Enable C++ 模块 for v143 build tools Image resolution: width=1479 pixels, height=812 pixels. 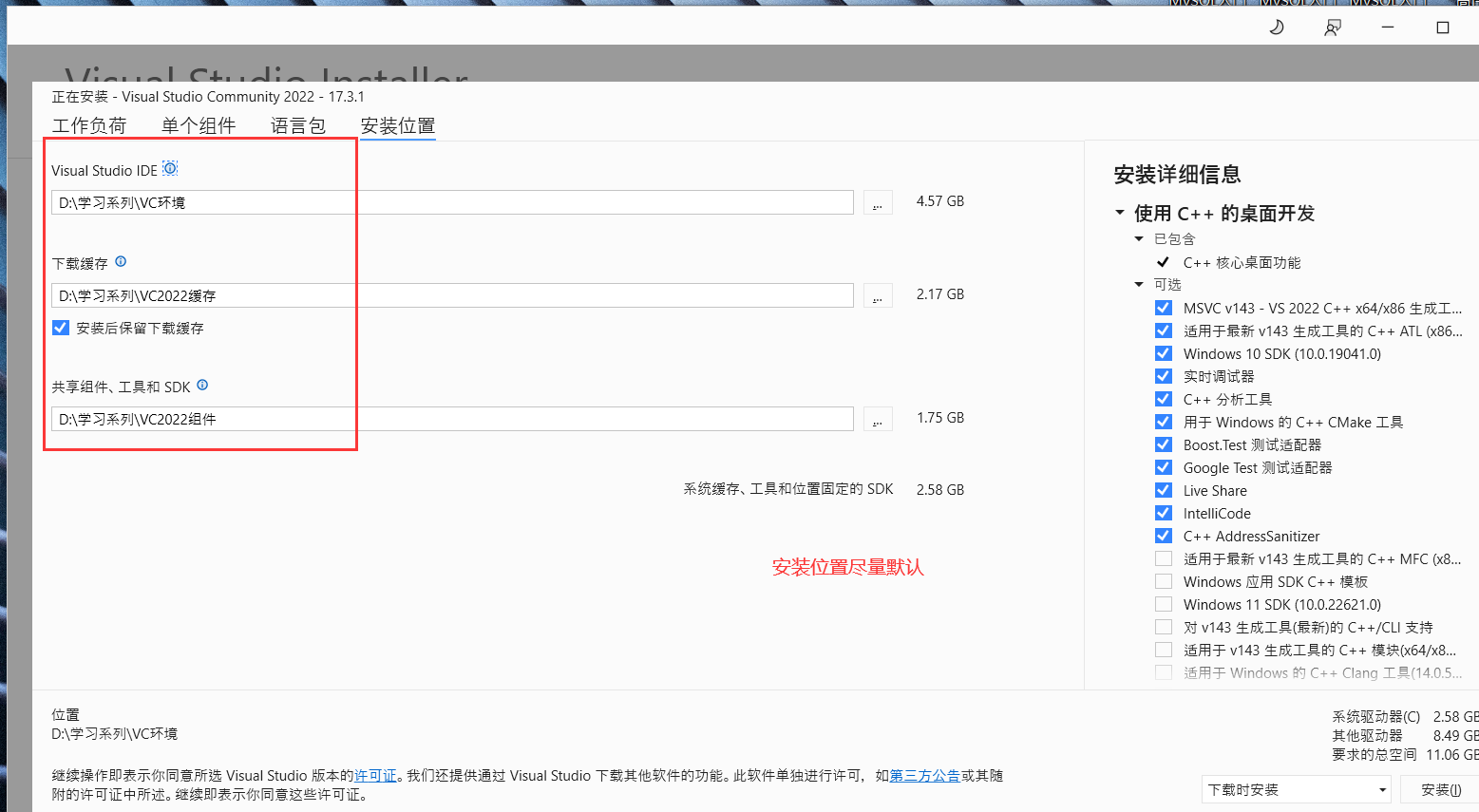click(1164, 650)
